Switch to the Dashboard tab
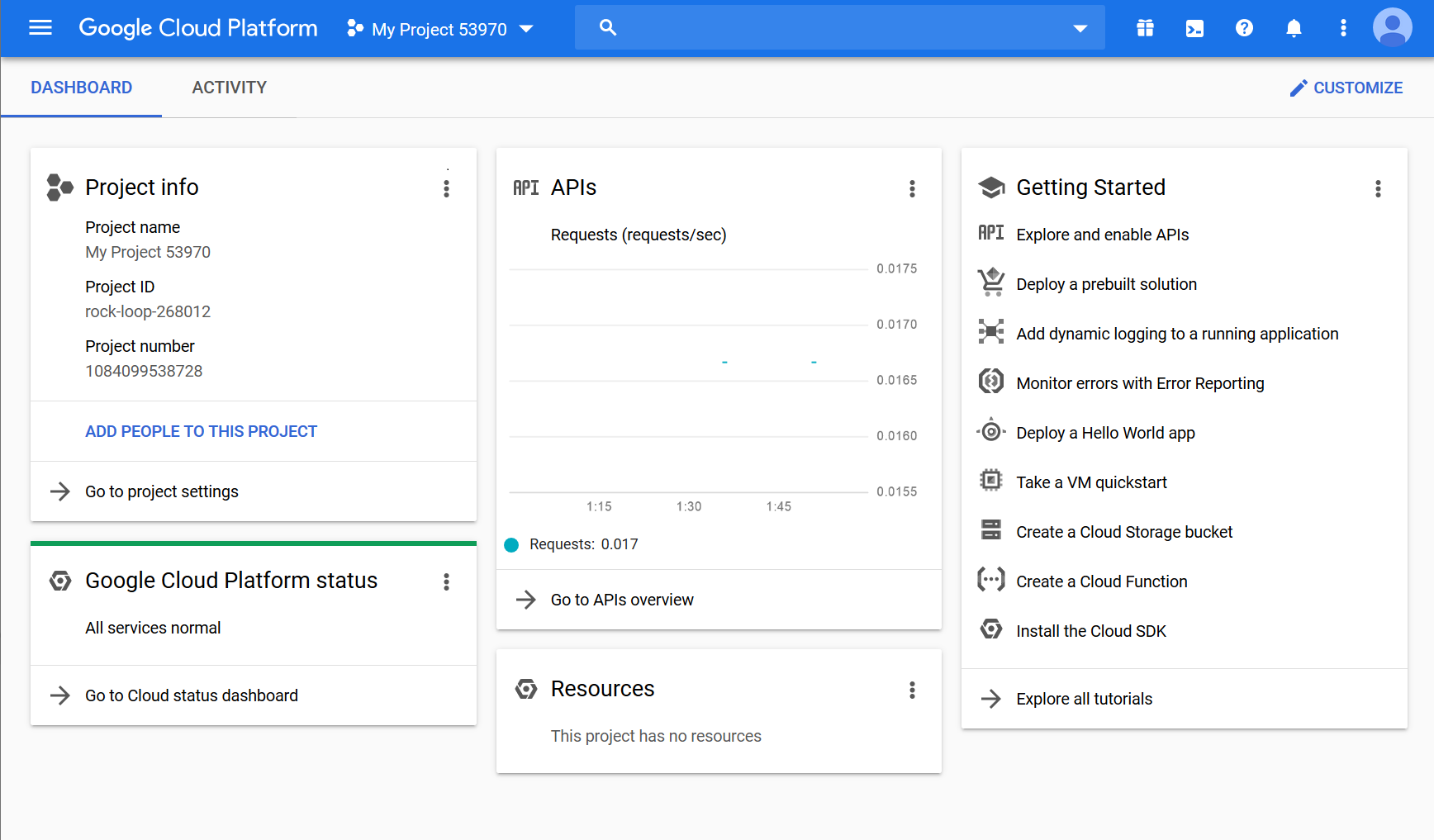 81,88
